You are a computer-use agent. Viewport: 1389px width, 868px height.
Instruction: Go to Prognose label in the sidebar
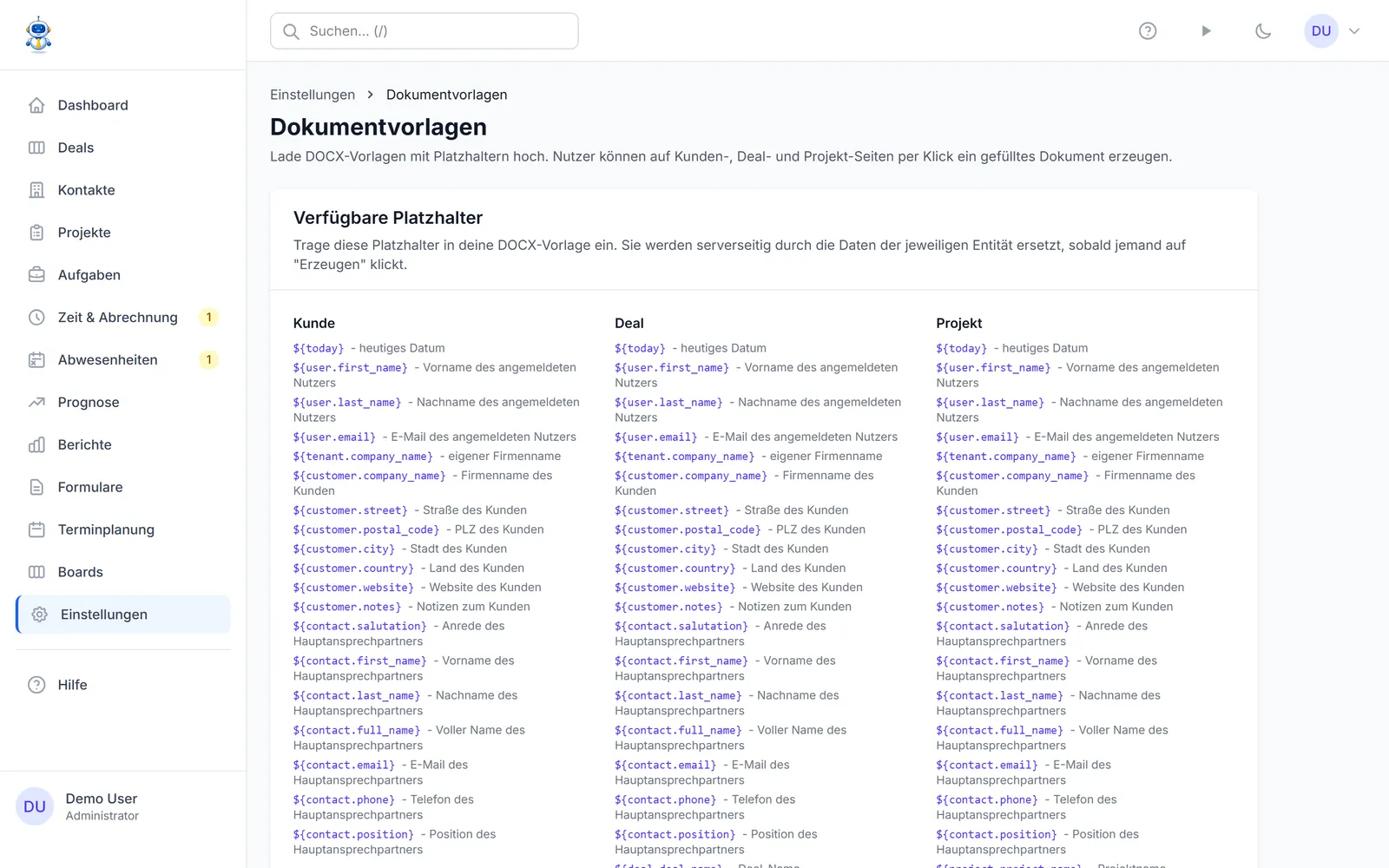tap(89, 403)
